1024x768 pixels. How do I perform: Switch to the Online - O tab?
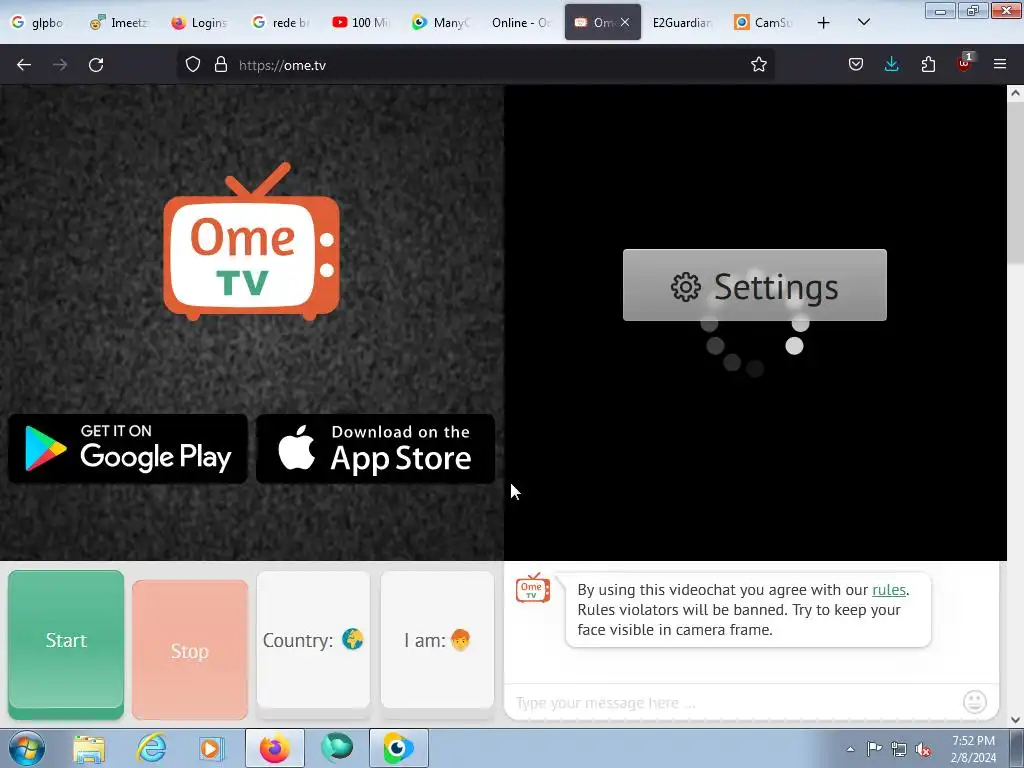(x=521, y=22)
